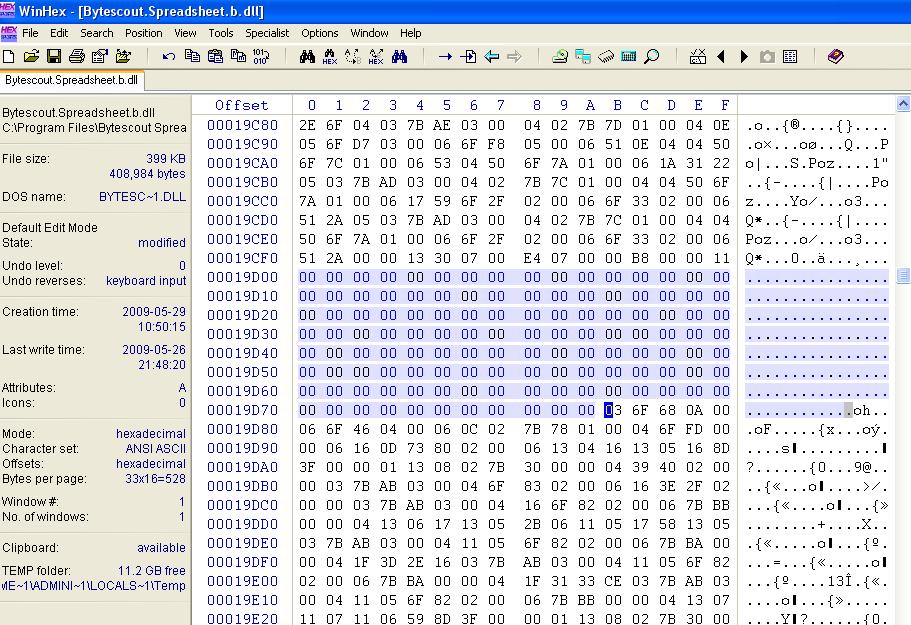911x625 pixels.
Task: Click the Replace Hex Values icon
Action: pyautogui.click(x=376, y=56)
